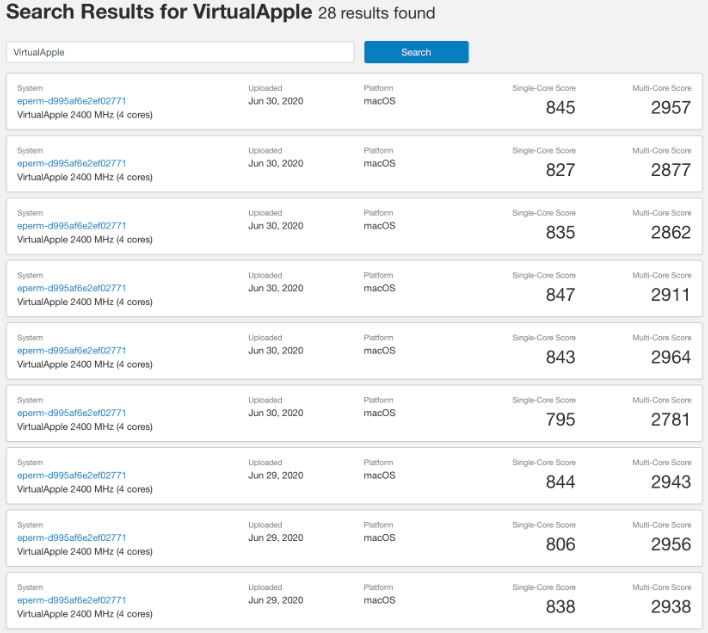The width and height of the screenshot is (708, 633).
Task: Click the multi-core score 2938
Action: 671,606
